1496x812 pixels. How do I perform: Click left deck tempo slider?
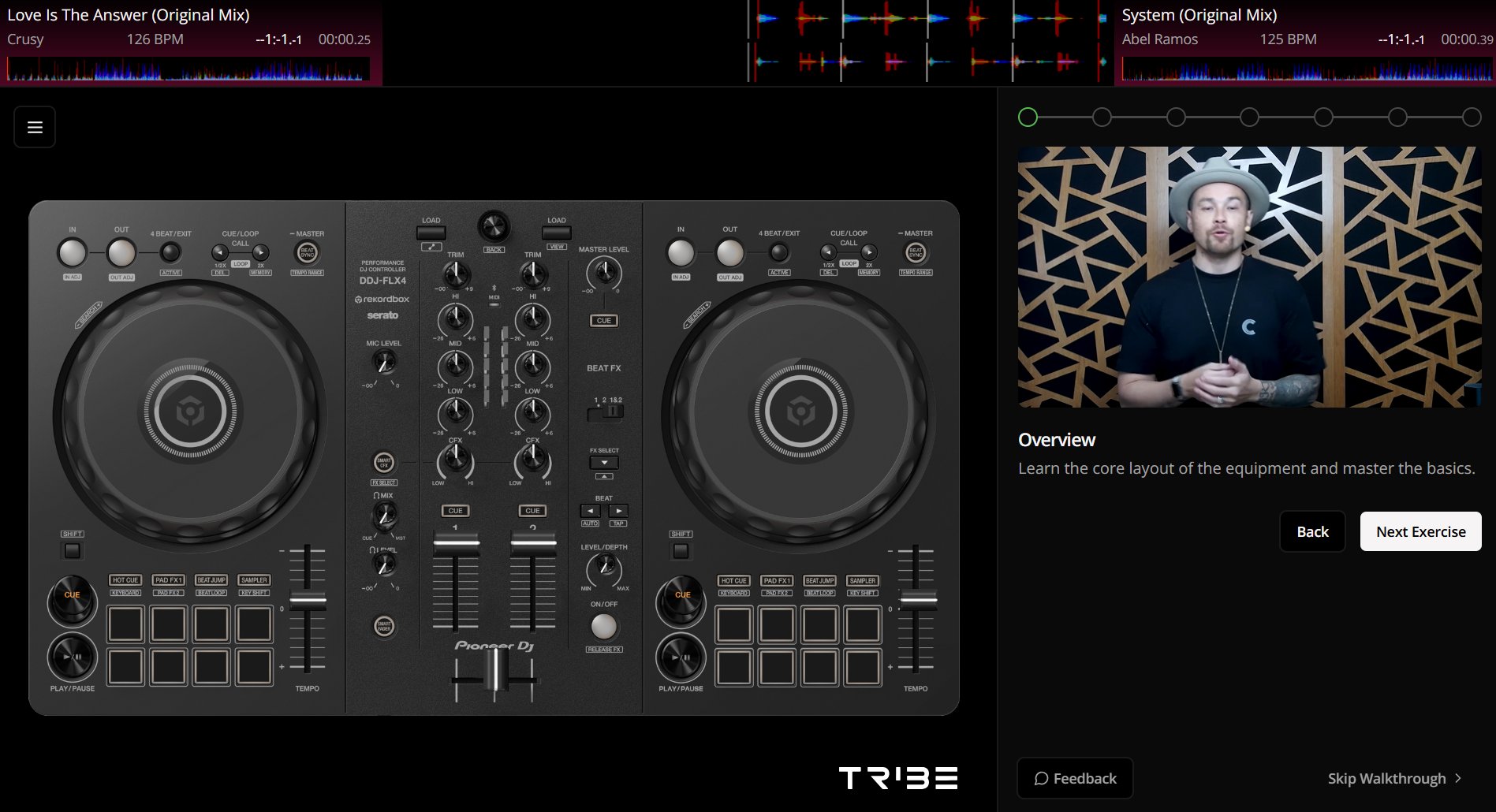pyautogui.click(x=308, y=600)
